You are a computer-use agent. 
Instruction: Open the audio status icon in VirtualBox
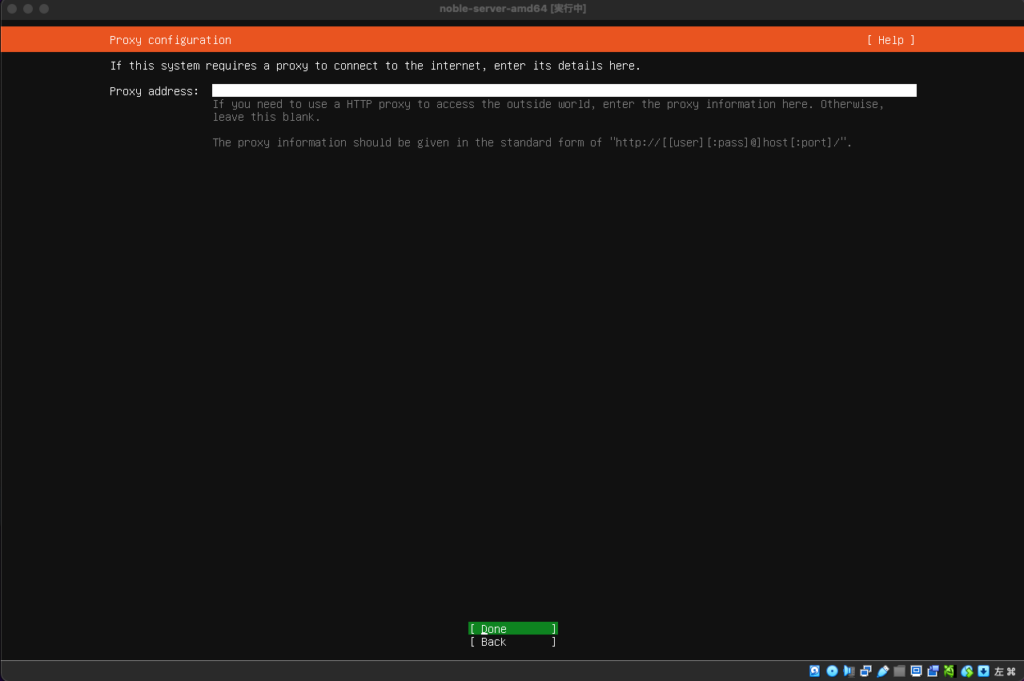[849, 671]
